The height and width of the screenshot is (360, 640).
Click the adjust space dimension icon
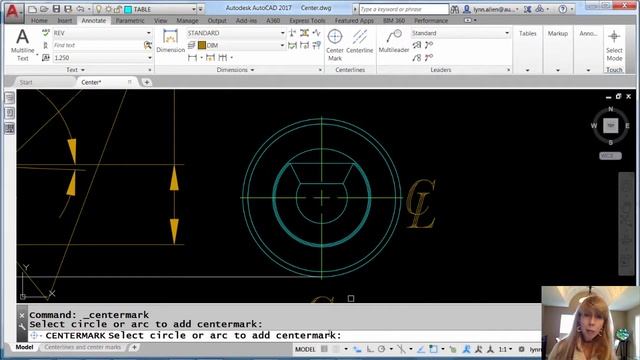click(304, 33)
